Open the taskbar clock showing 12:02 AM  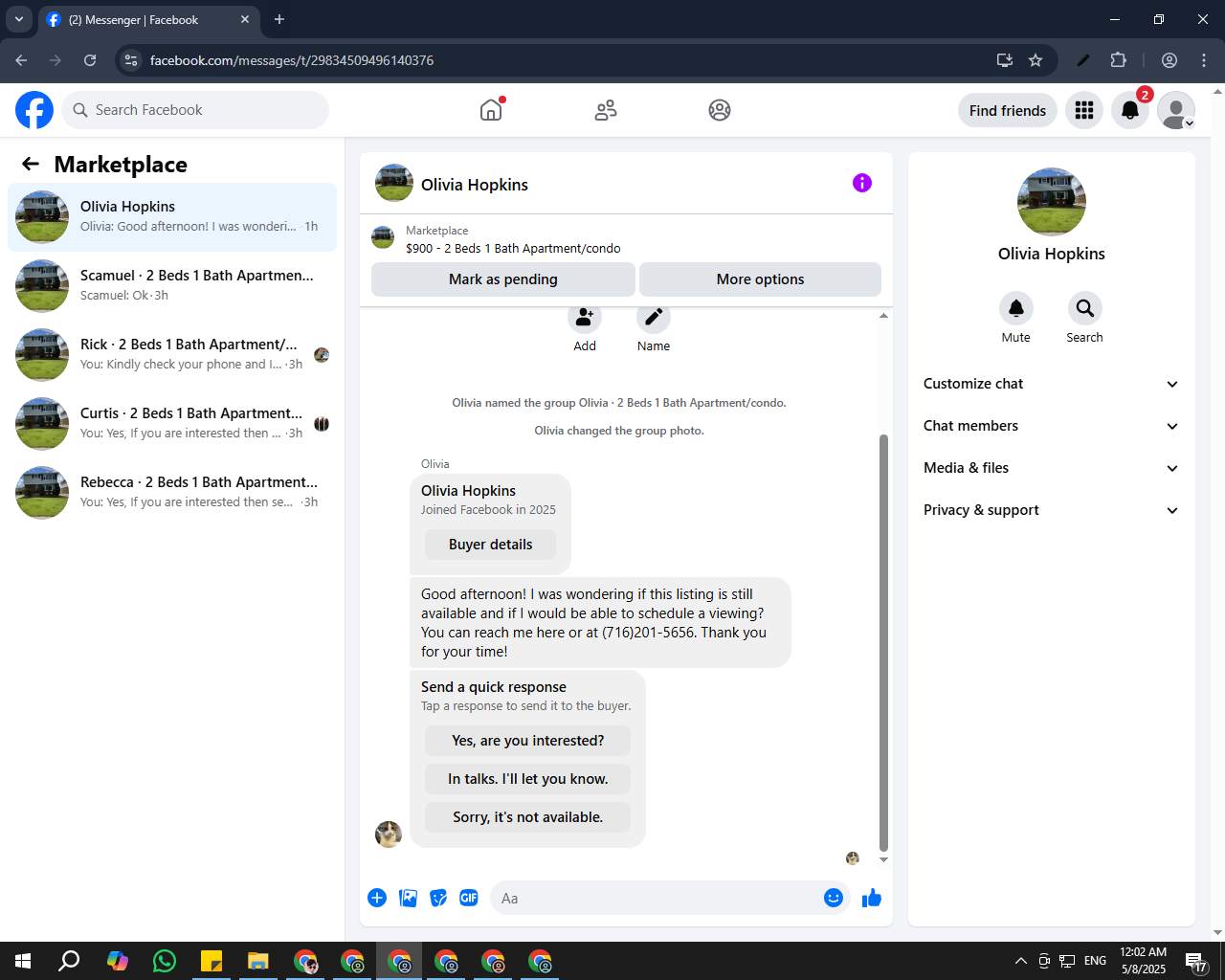click(1144, 961)
